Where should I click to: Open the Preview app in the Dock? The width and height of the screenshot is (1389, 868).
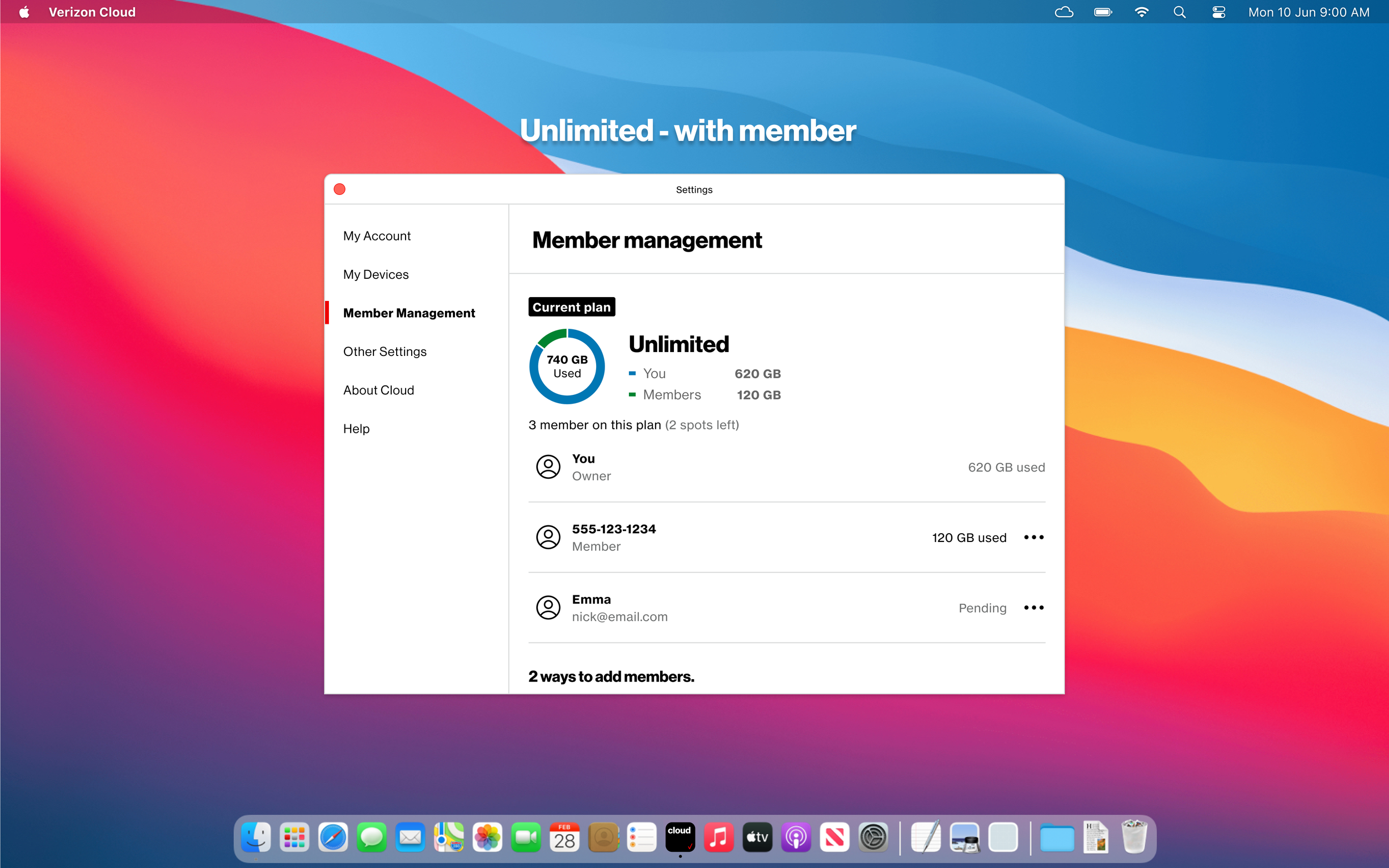click(x=965, y=837)
